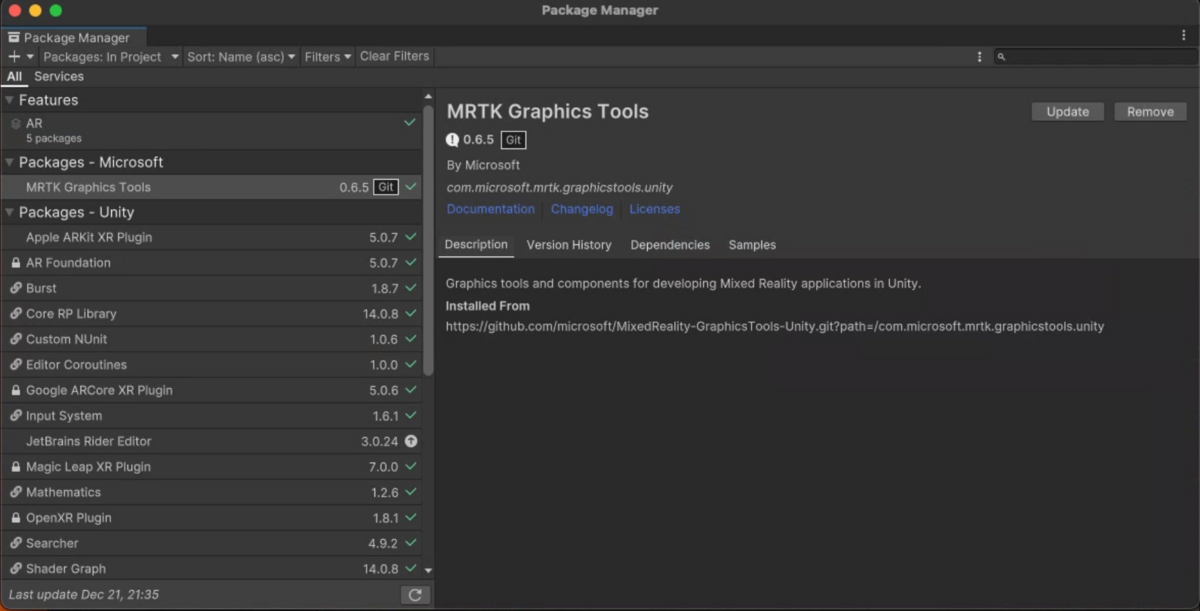Focus the package search field
Screen dimensions: 1200x611
coord(1094,57)
